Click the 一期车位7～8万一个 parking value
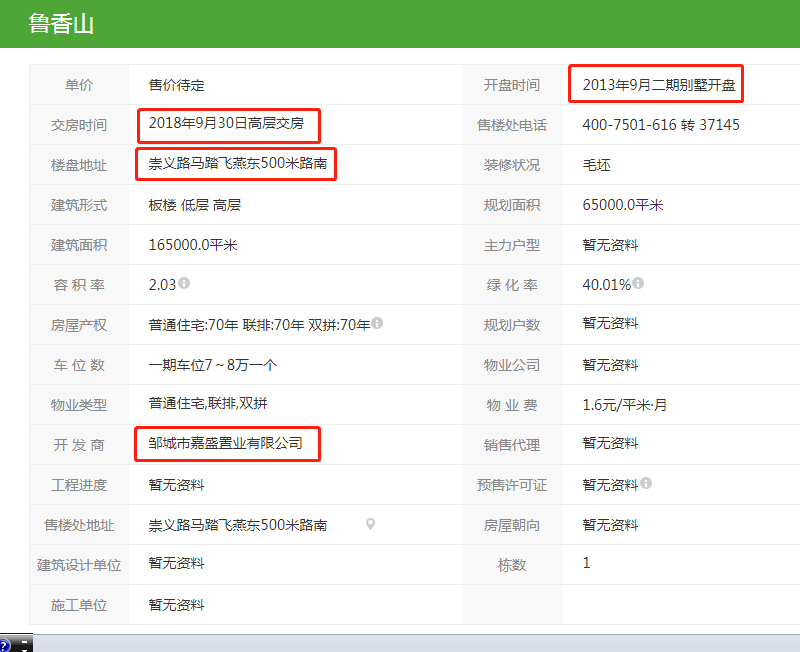Screen dimensions: 800x652 pyautogui.click(x=213, y=365)
